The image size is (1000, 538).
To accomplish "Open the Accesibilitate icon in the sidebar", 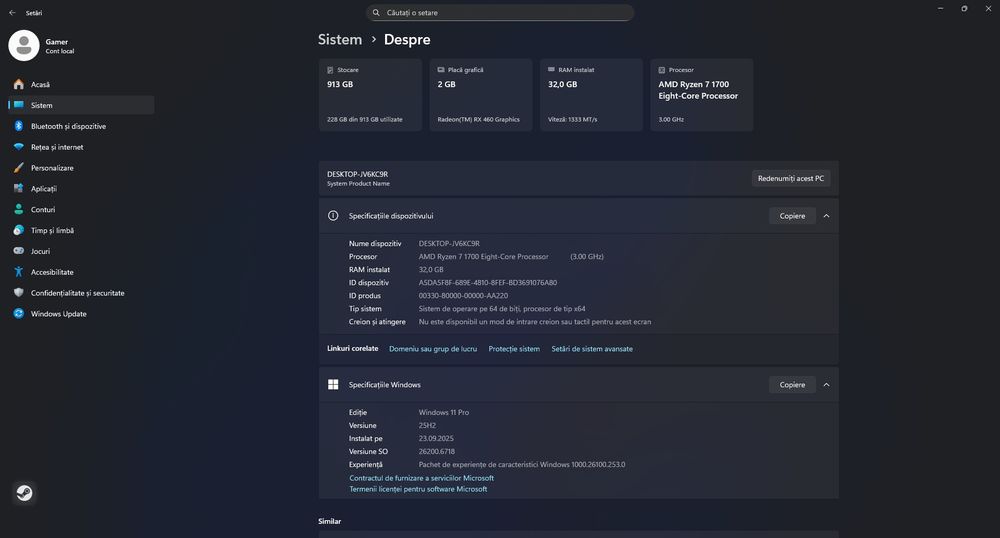I will point(19,272).
